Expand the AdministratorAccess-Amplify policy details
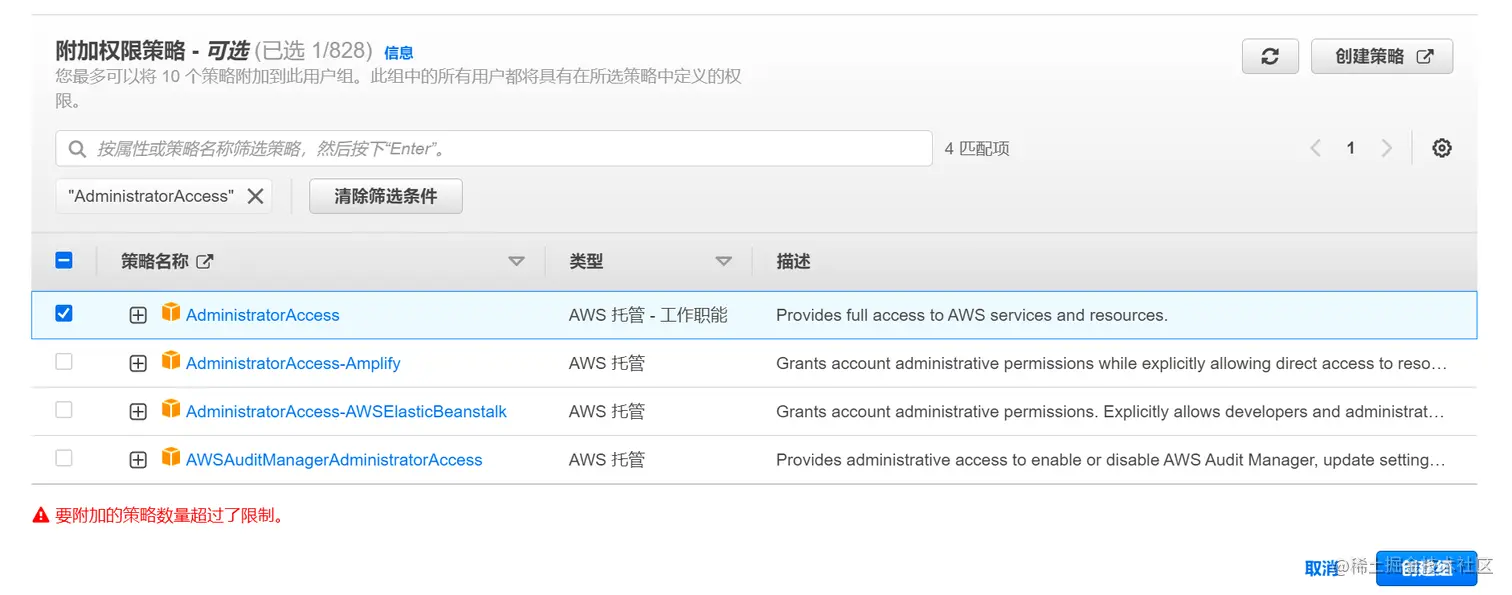The image size is (1512, 595). (x=138, y=364)
